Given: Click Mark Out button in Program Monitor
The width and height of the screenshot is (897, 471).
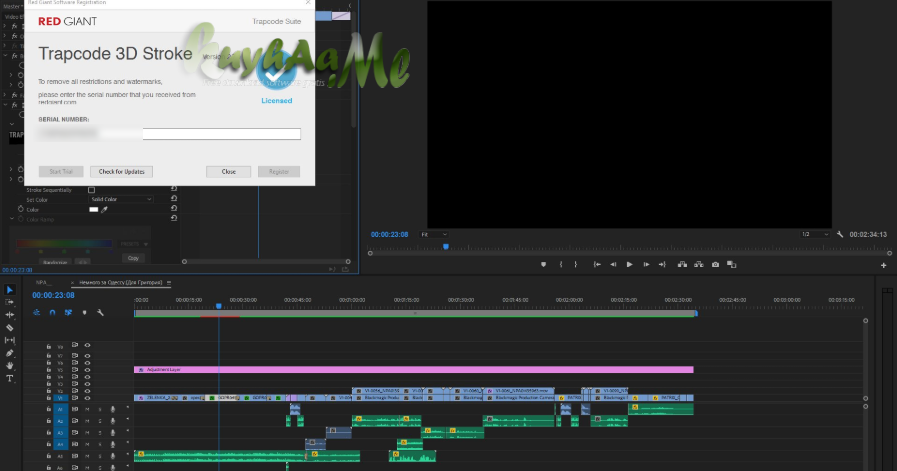Looking at the screenshot, I should [575, 264].
